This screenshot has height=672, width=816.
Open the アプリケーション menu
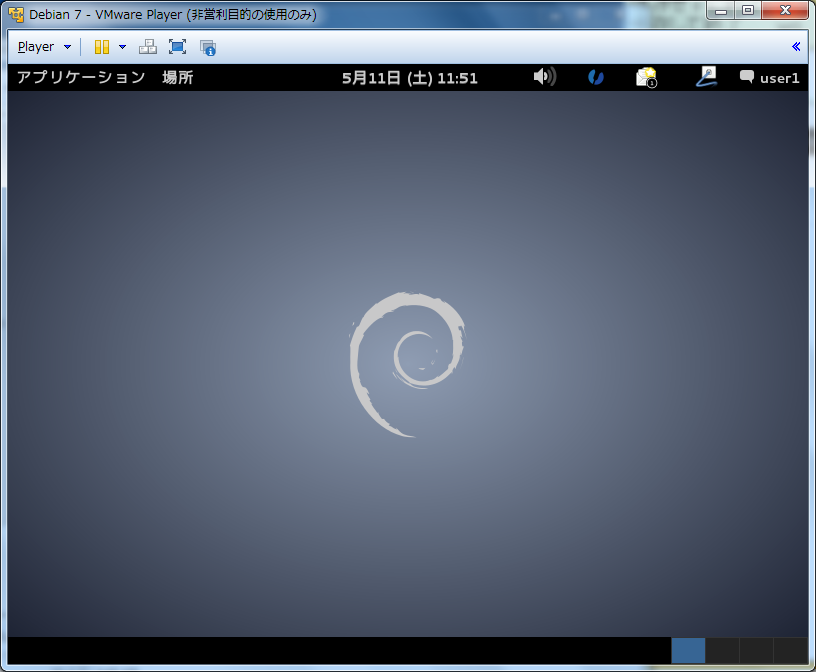pyautogui.click(x=81, y=78)
